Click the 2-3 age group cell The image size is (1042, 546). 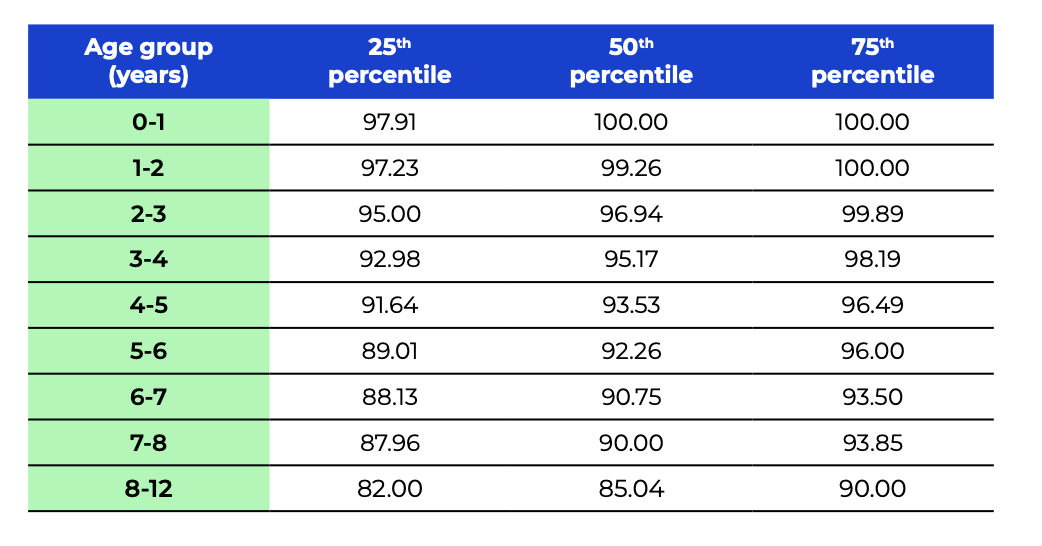[x=148, y=214]
